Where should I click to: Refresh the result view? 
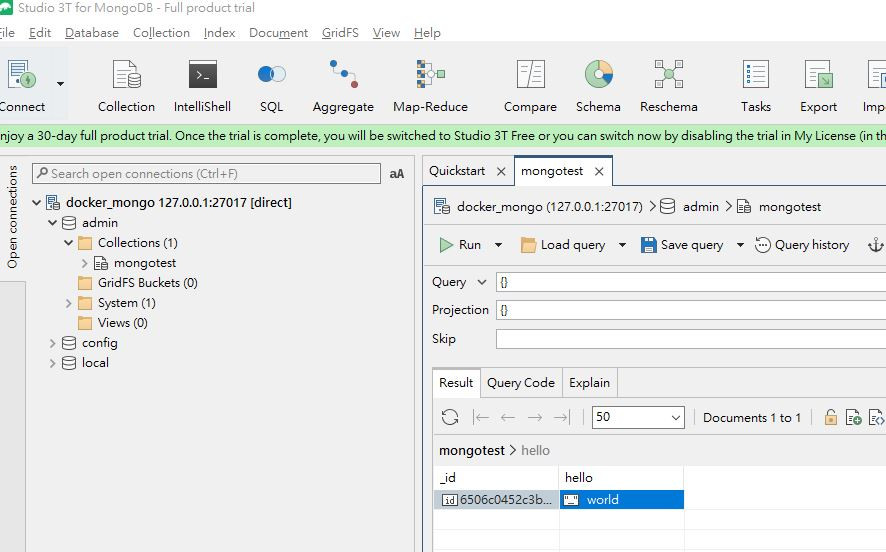coord(450,418)
